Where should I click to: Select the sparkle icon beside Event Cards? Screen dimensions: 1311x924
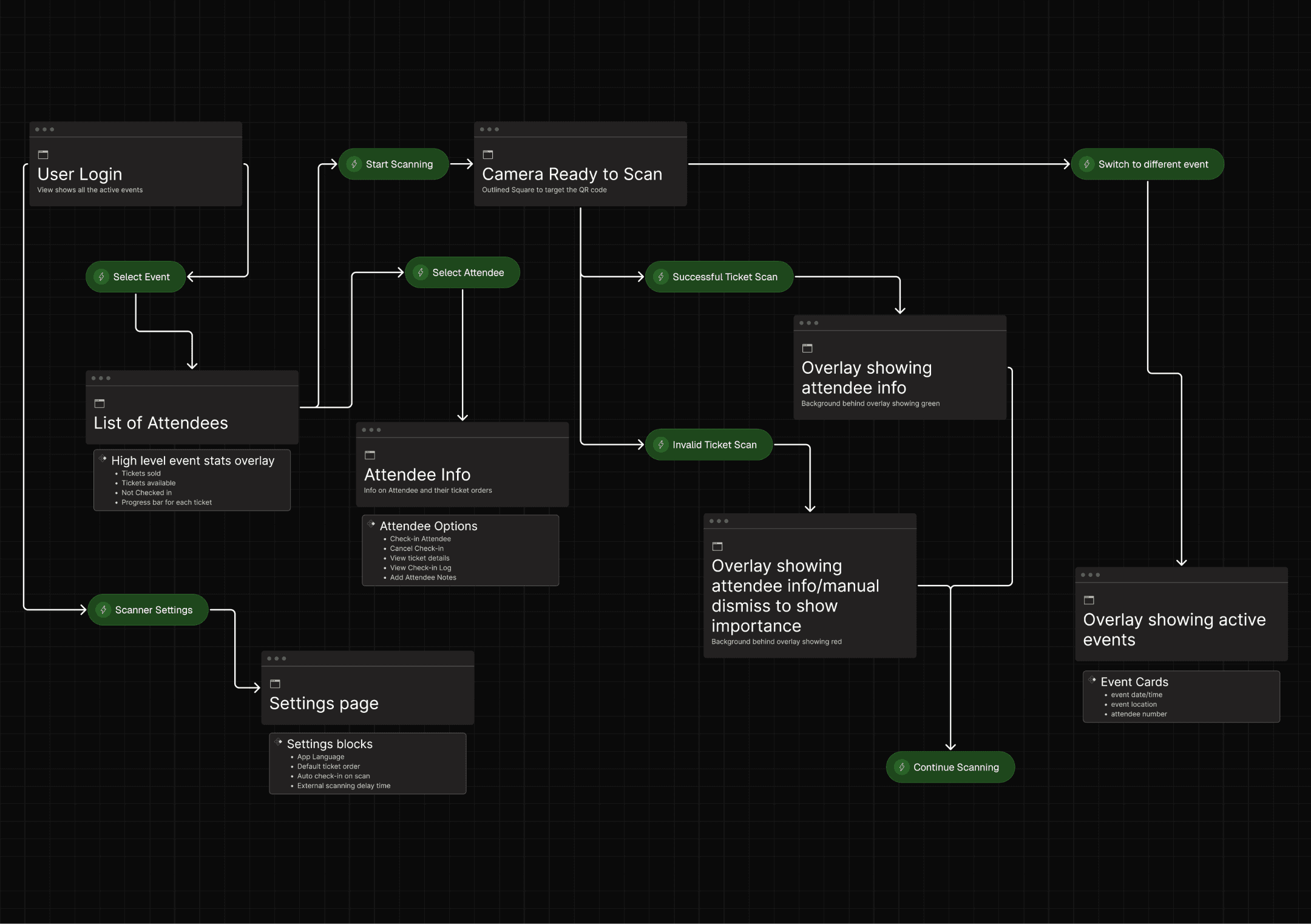1092,679
